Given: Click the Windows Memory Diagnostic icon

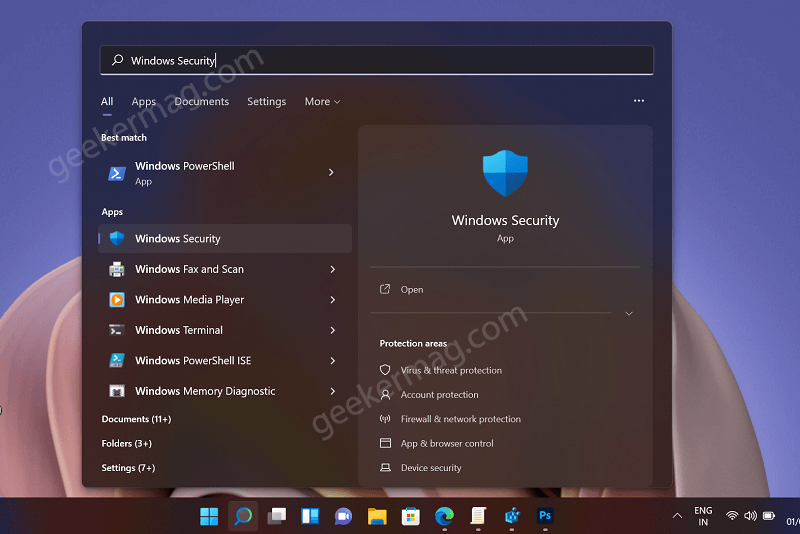Looking at the screenshot, I should (117, 391).
